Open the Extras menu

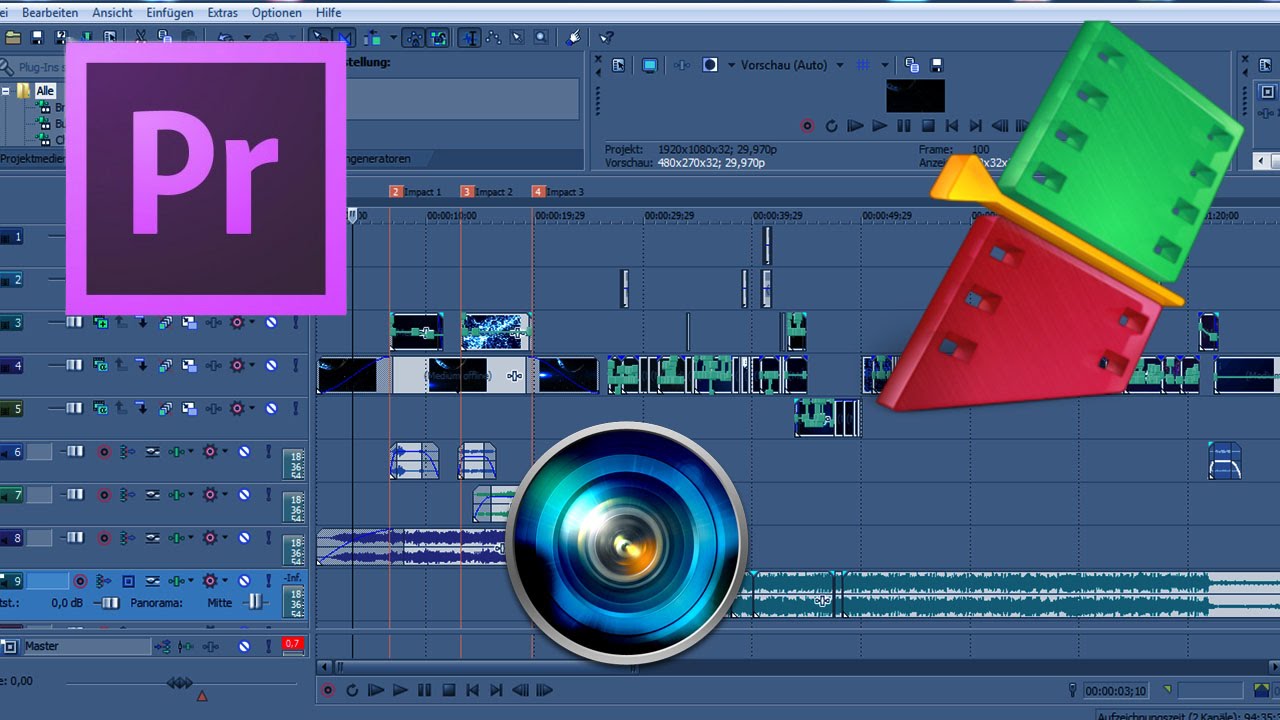(x=222, y=13)
